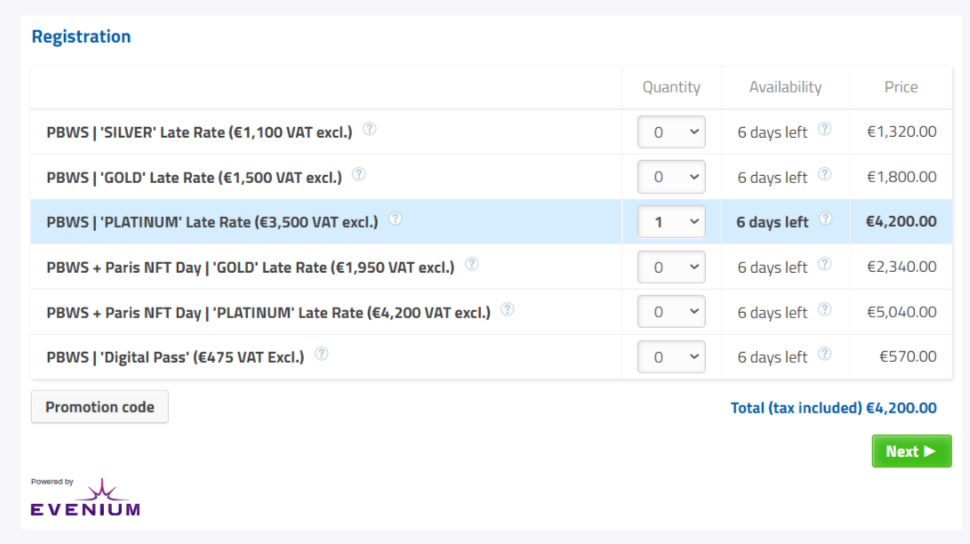Image resolution: width=970 pixels, height=544 pixels.
Task: Click help icon beside PBWS GOLD Late Rate
Action: (358, 174)
